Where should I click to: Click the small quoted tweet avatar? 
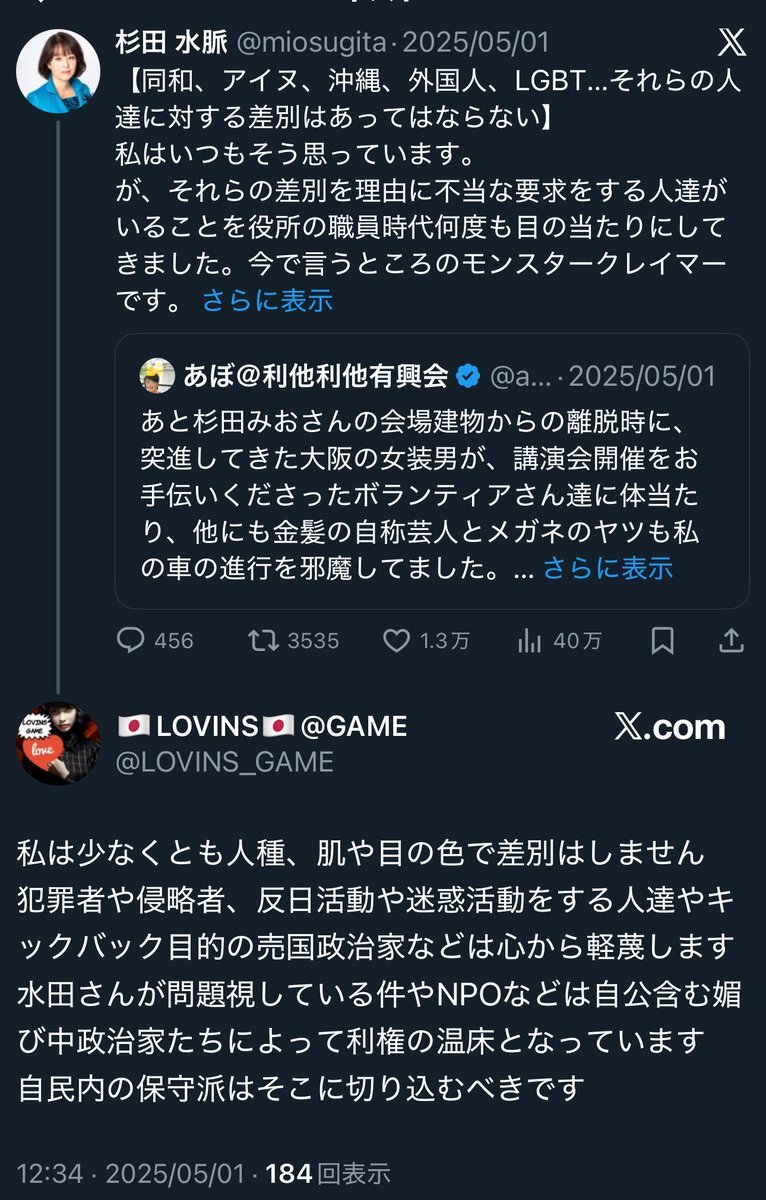click(158, 375)
